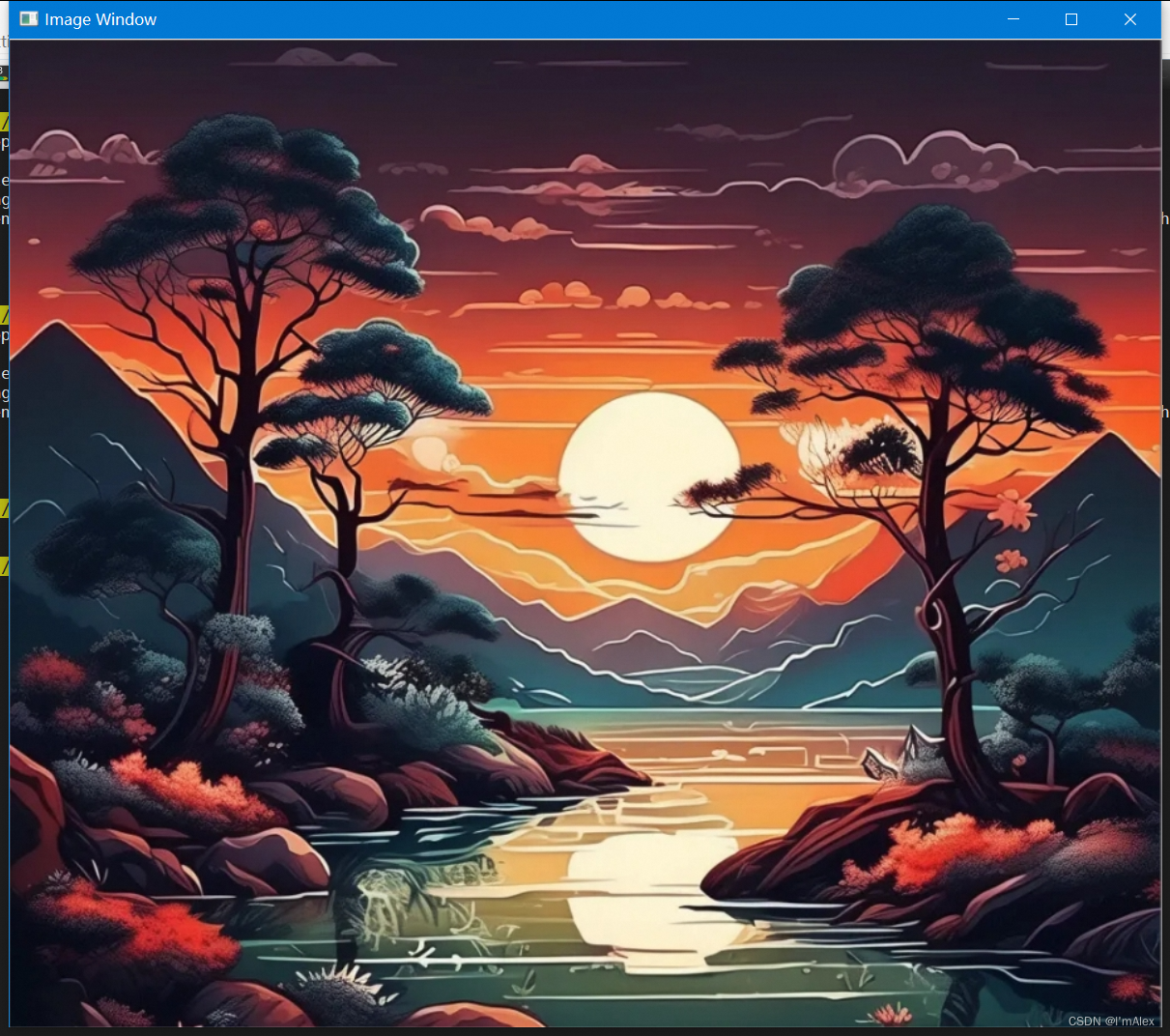1170x1036 pixels.
Task: Click the Image Window app icon
Action: 29,19
